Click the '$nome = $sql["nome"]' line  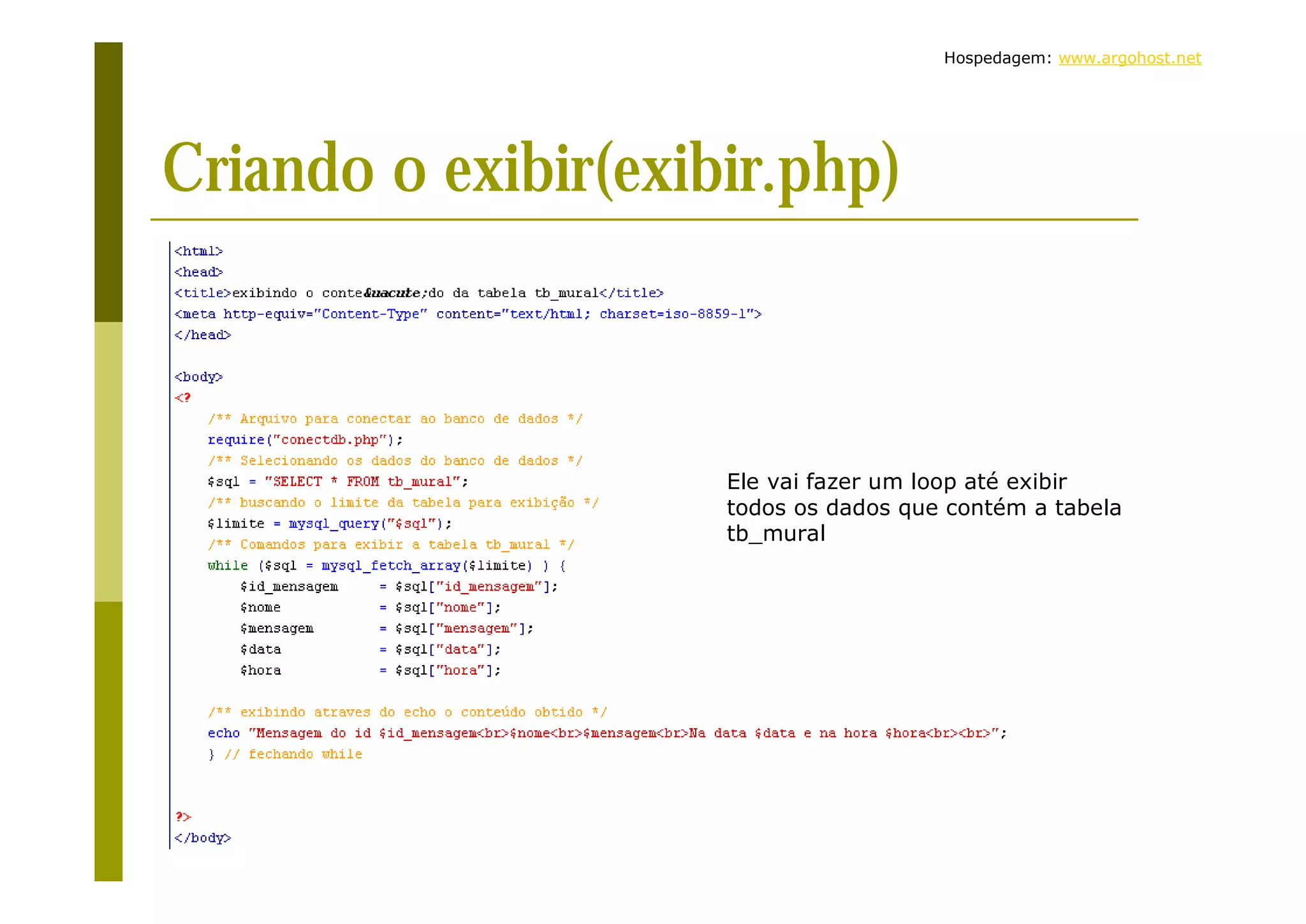coord(371,608)
